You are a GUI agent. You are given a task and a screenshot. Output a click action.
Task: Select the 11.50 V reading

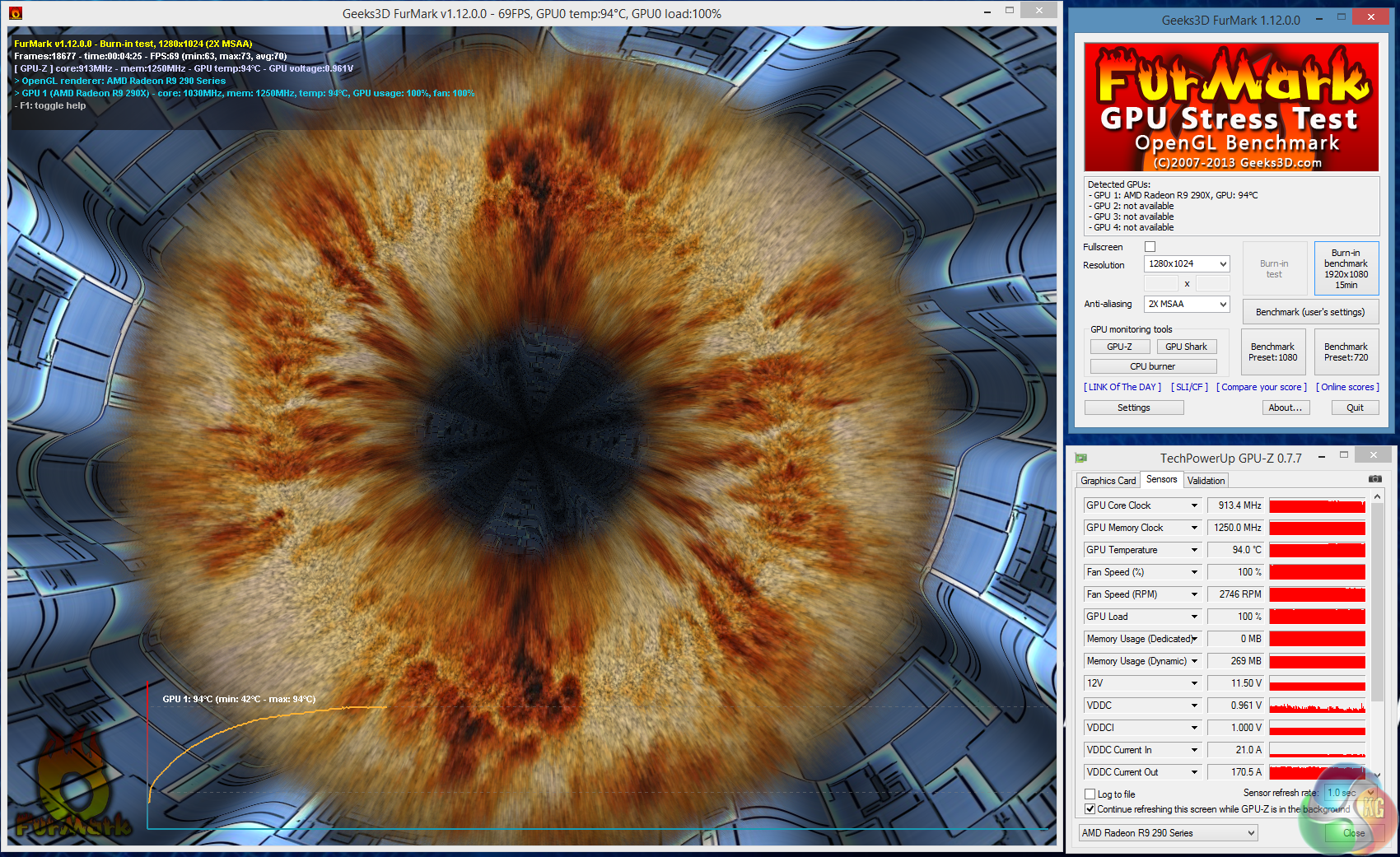coord(1235,683)
